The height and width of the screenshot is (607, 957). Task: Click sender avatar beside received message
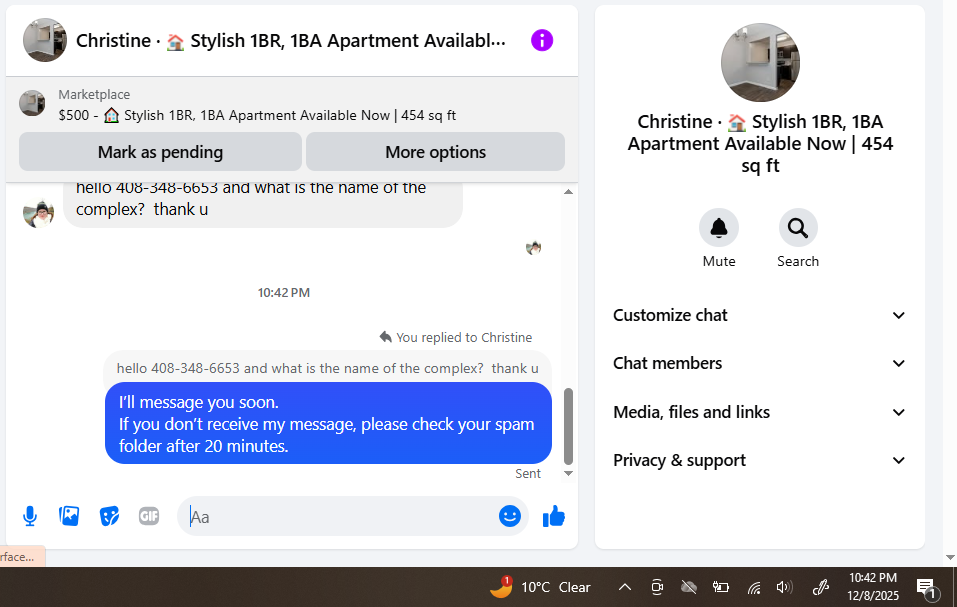(x=38, y=213)
